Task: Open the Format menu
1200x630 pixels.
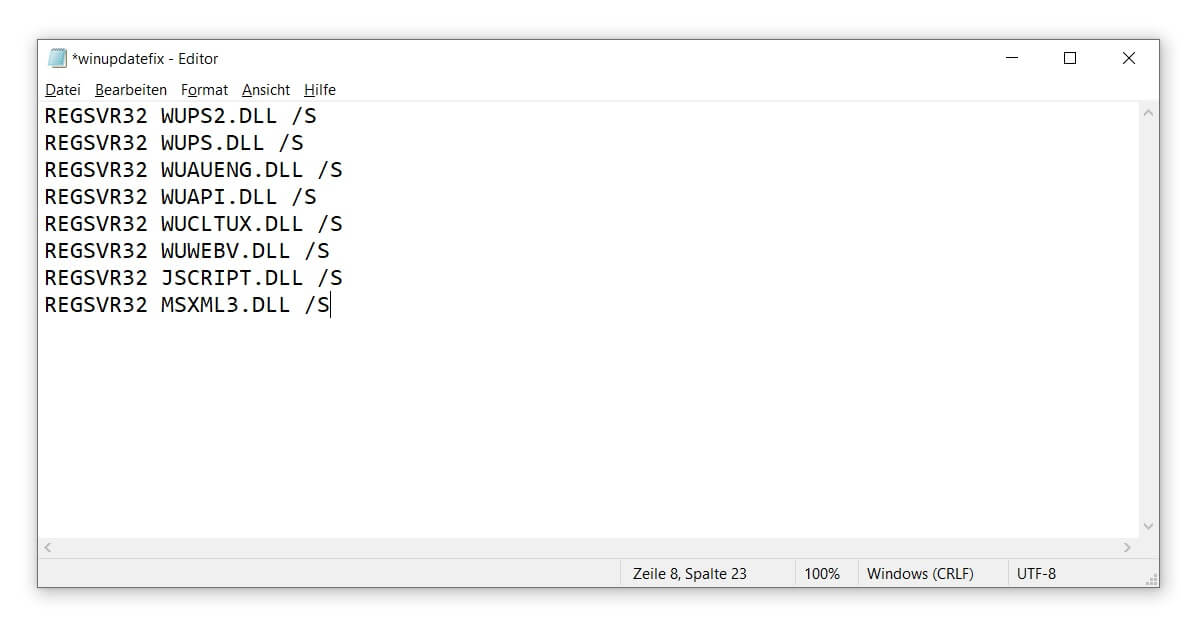Action: [204, 90]
